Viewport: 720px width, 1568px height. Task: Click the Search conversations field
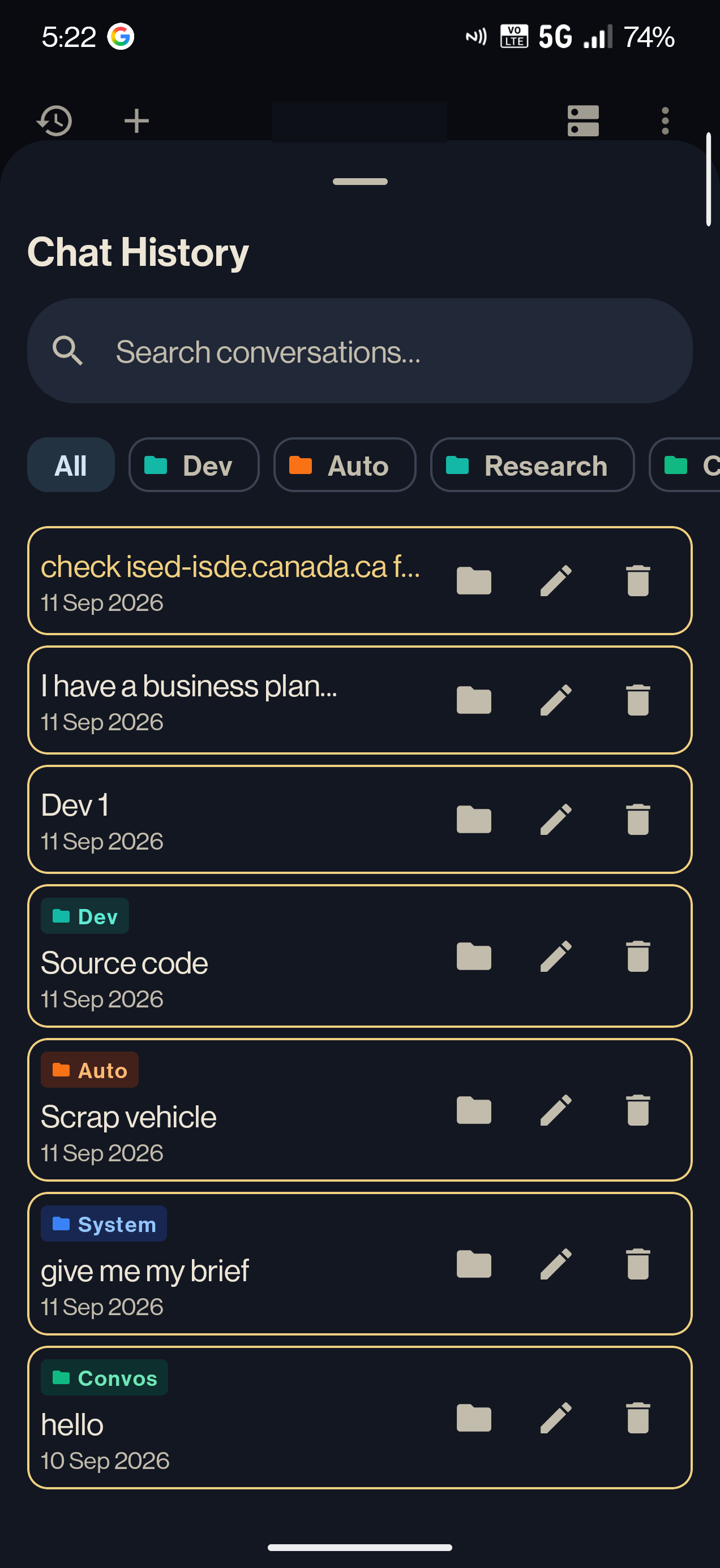tap(359, 351)
